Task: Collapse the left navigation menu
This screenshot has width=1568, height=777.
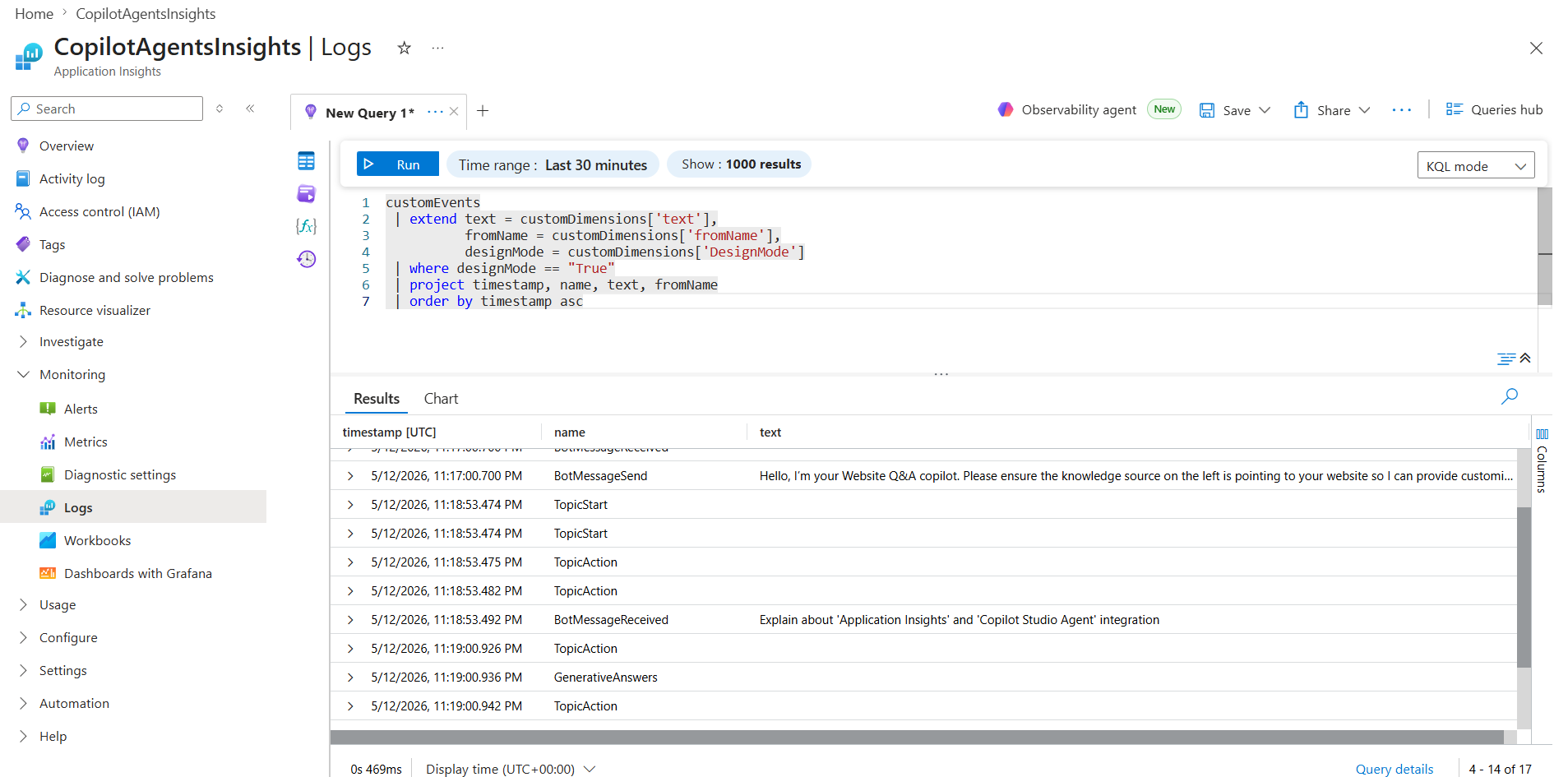Action: (x=250, y=109)
